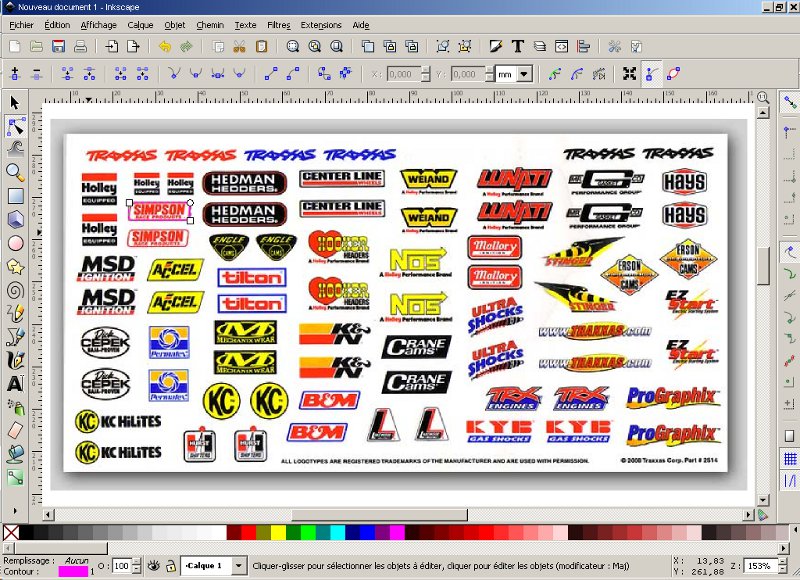Screen dimensions: 800x580
Task: Toggle the layer lock icon
Action: click(171, 566)
